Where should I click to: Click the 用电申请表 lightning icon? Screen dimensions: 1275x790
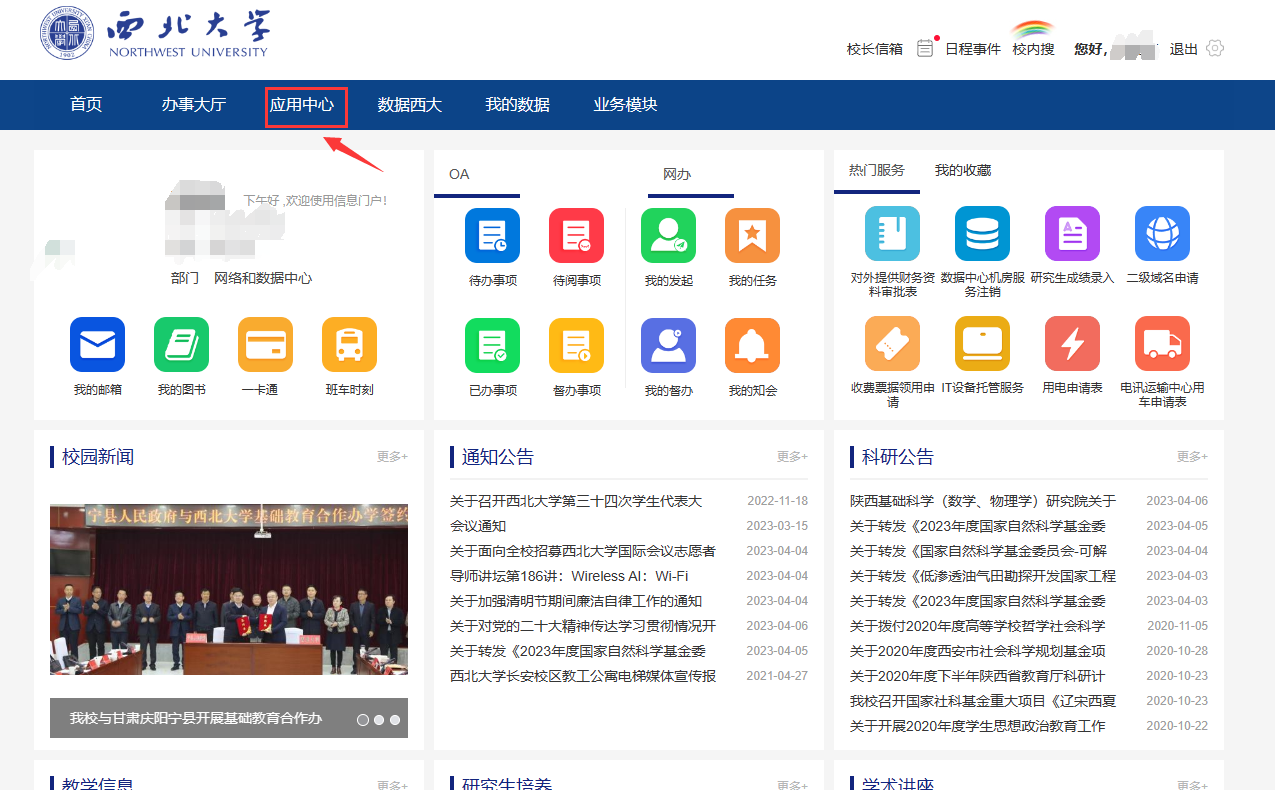tap(1072, 344)
